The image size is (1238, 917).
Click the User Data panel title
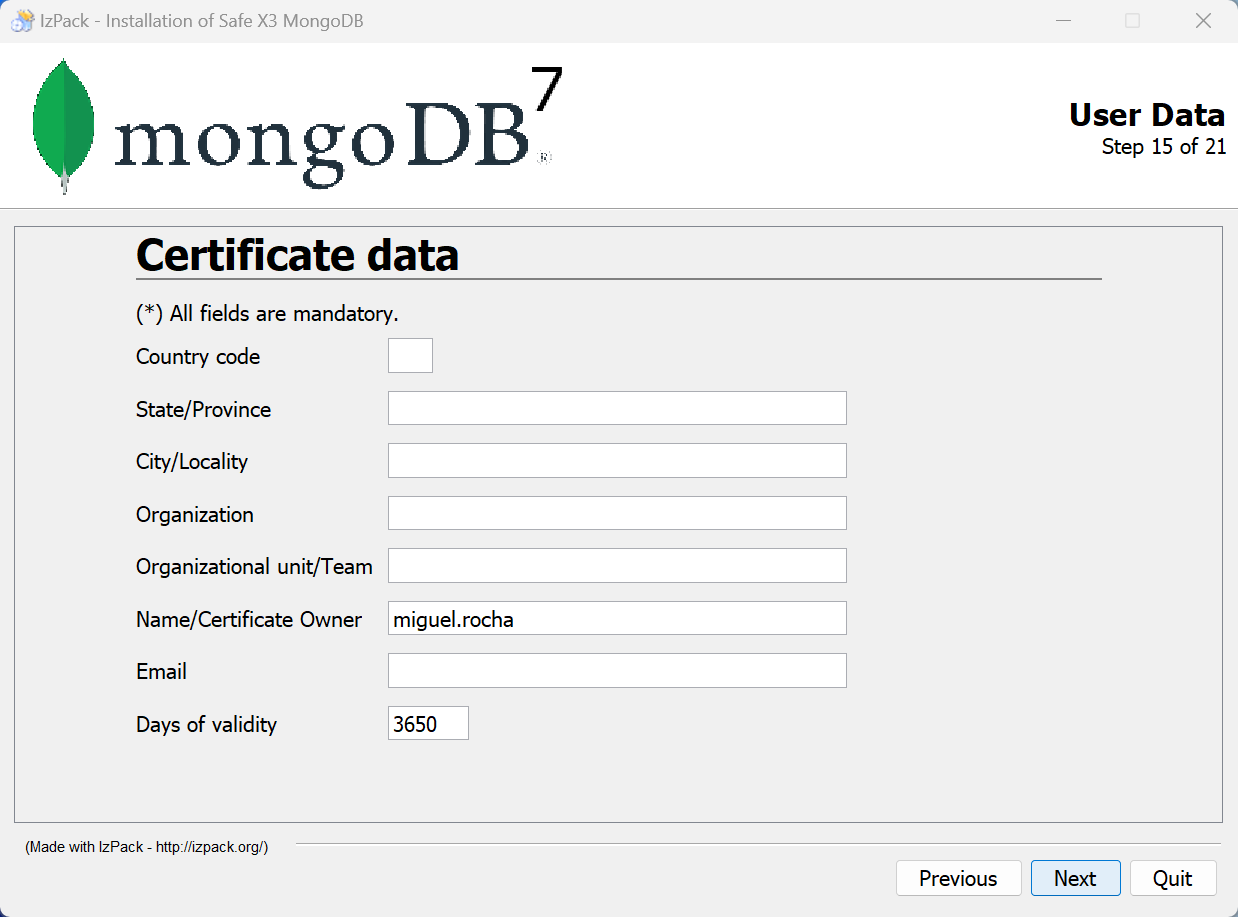(x=1146, y=115)
